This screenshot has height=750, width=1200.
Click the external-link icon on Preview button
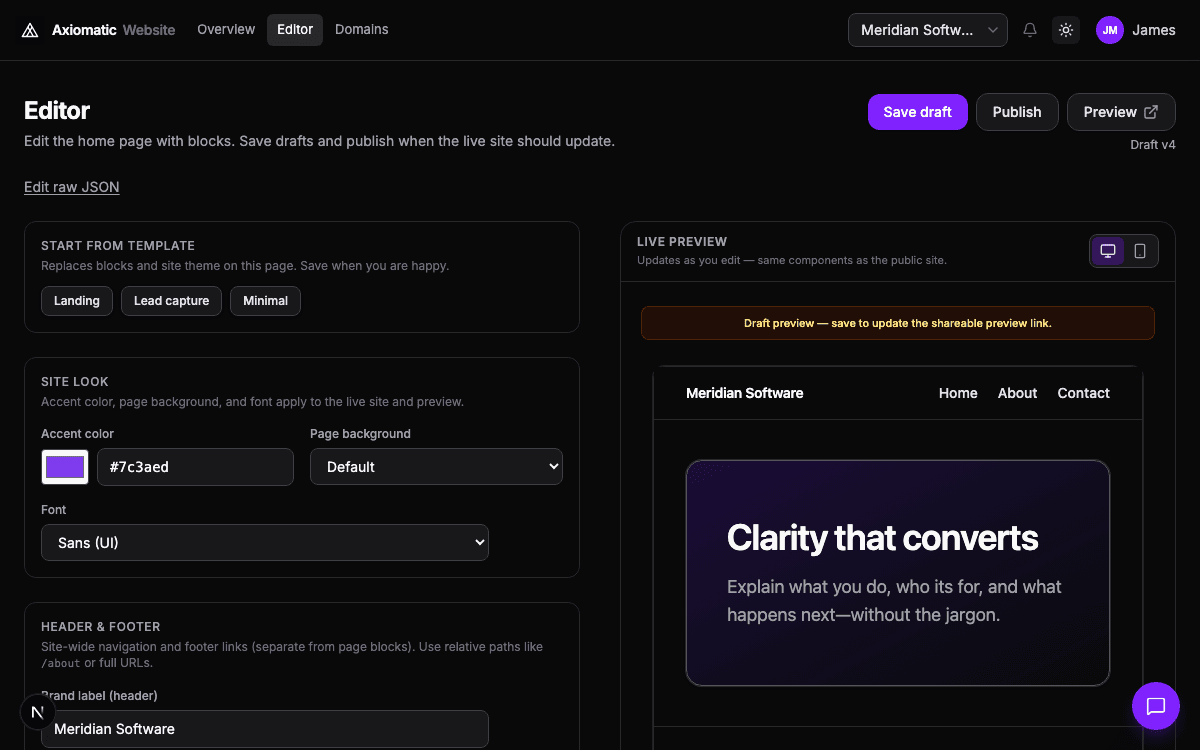[1151, 112]
